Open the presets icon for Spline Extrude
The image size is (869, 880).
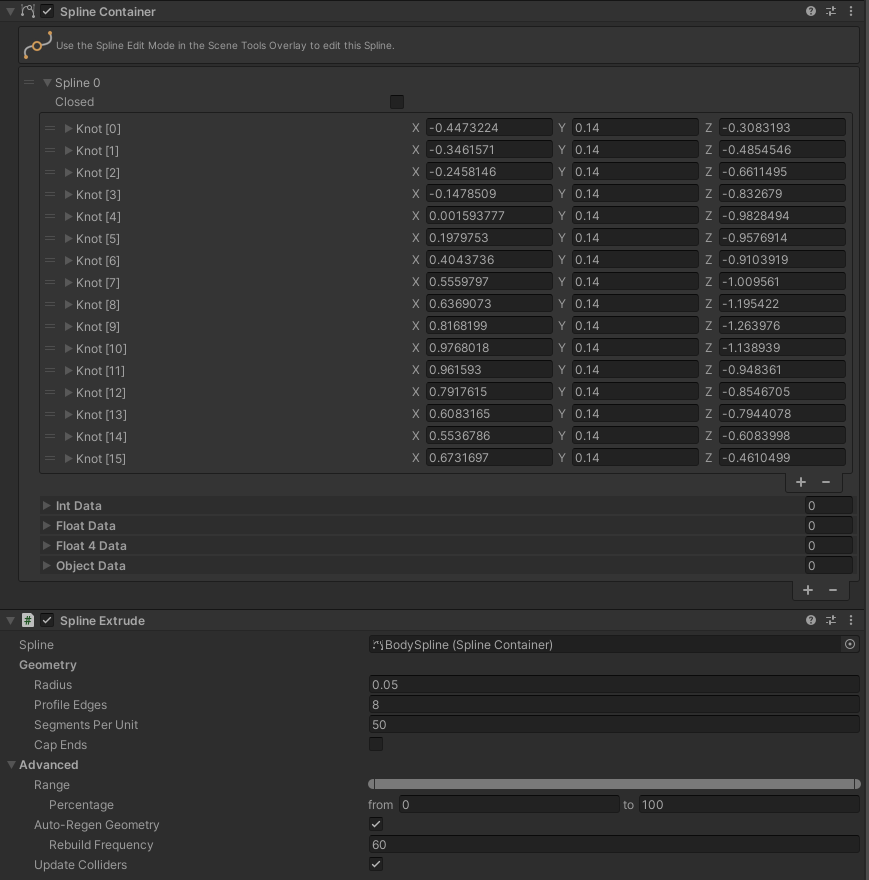click(x=829, y=620)
